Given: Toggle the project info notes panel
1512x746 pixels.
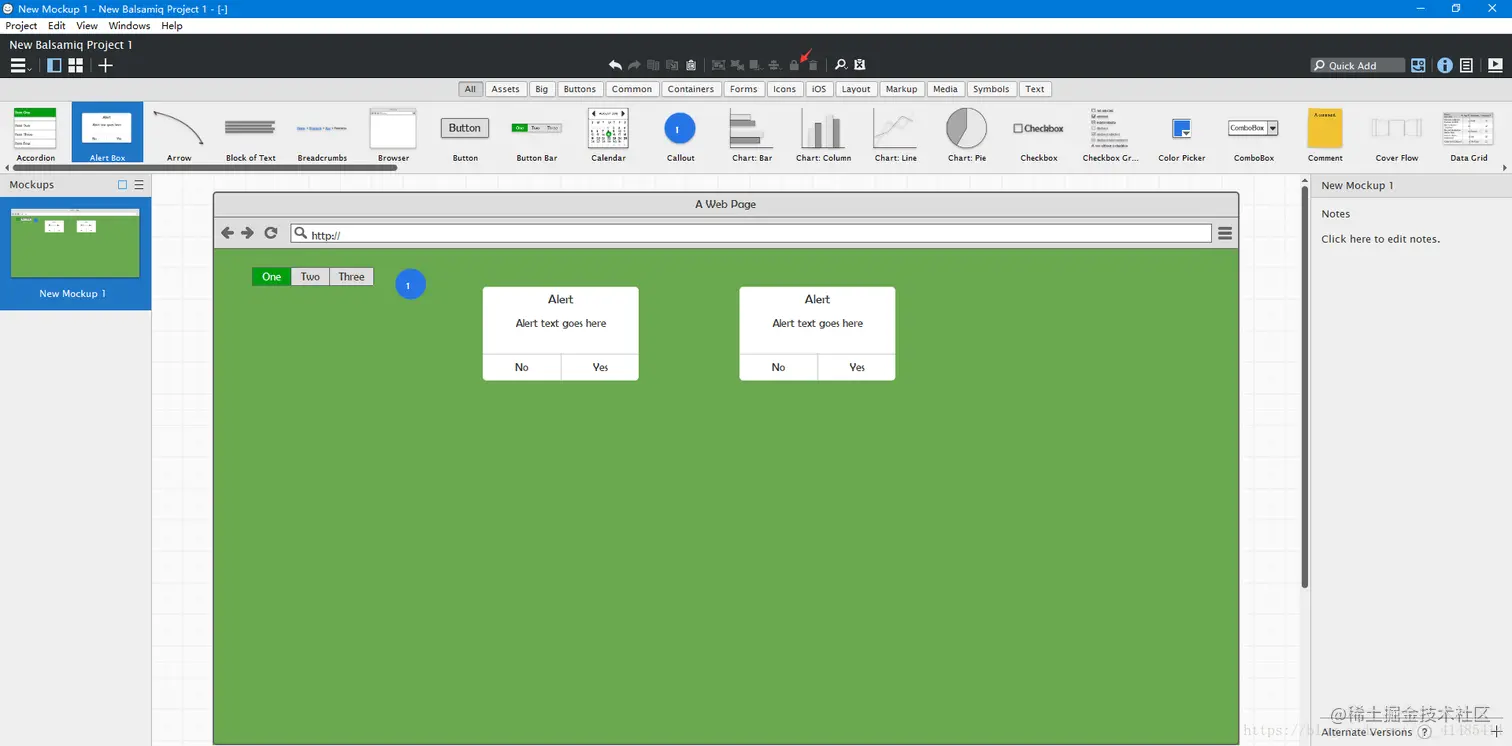Looking at the screenshot, I should coord(1466,65).
